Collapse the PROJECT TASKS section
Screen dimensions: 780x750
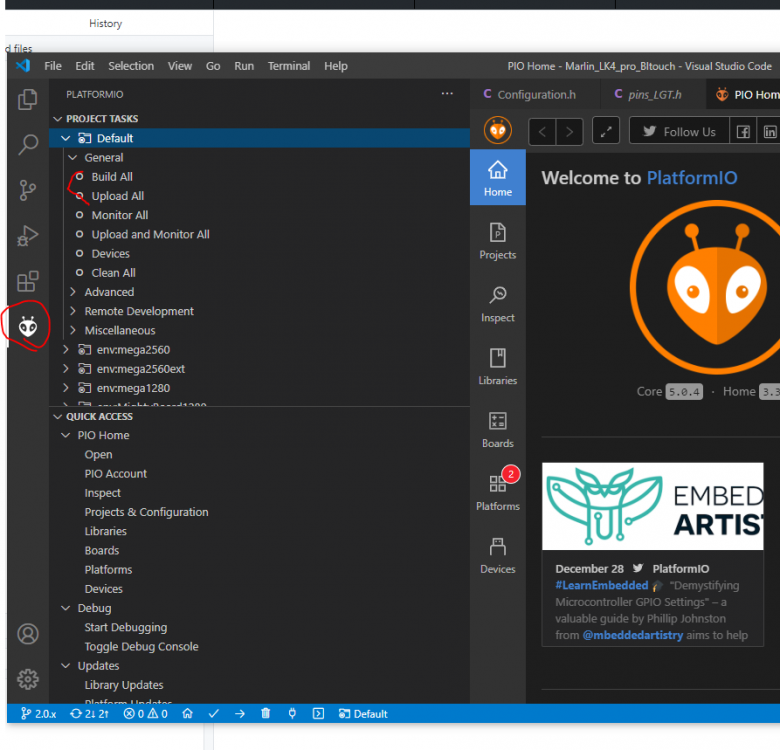(x=101, y=119)
